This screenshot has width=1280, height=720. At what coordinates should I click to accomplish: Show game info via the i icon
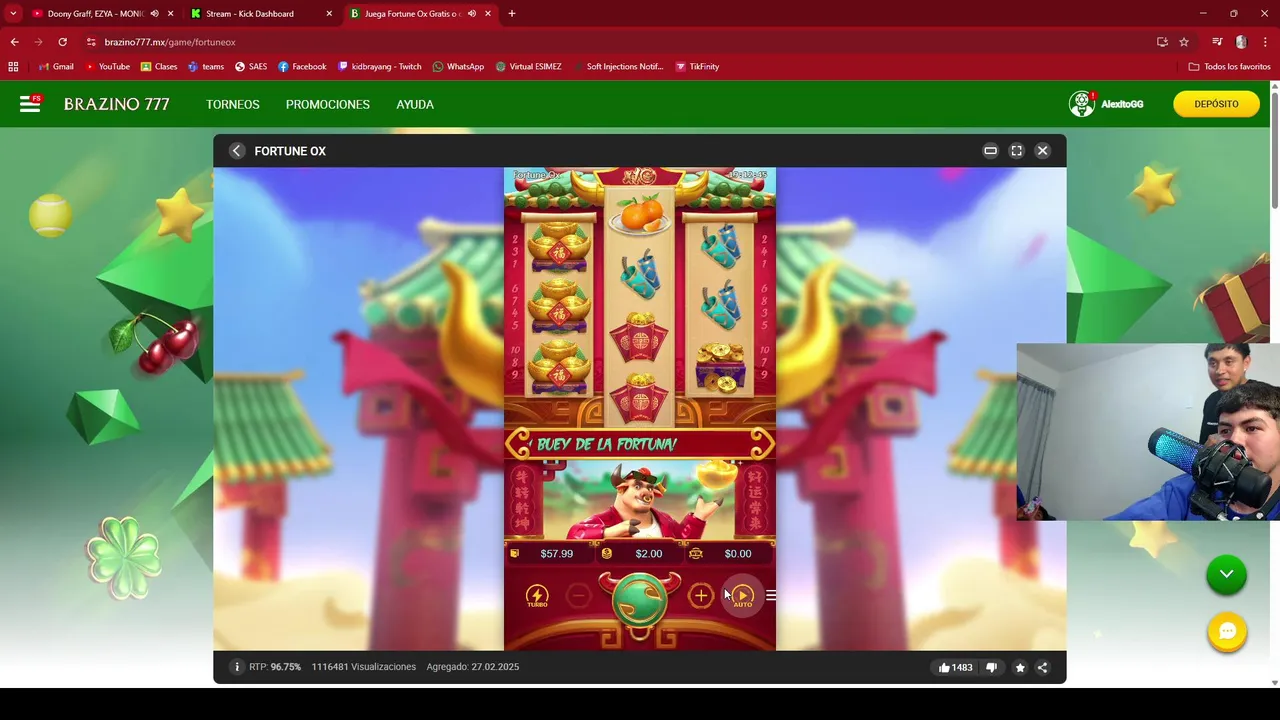pos(237,667)
